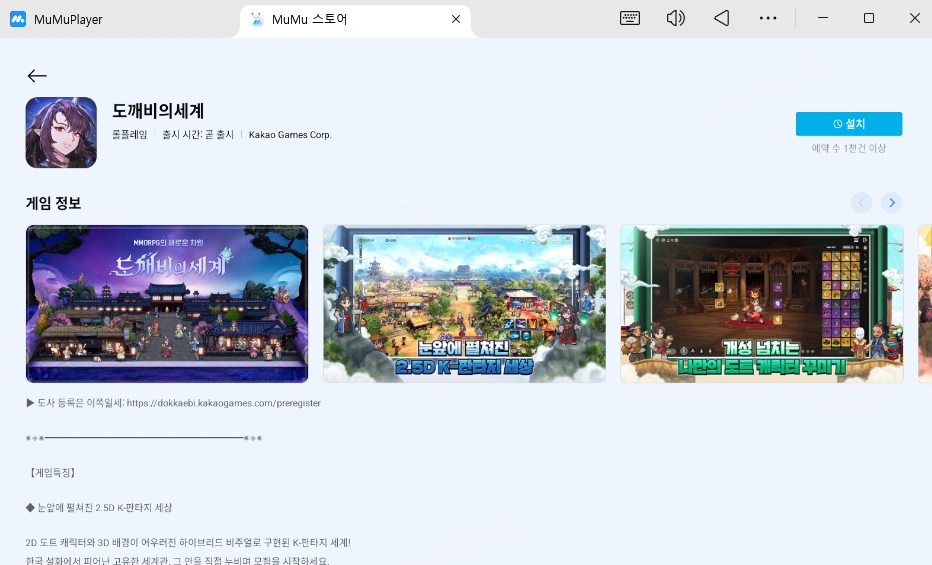
Task: Open the 도트 캐릭터 꾸미기 screenshot
Action: [x=762, y=304]
